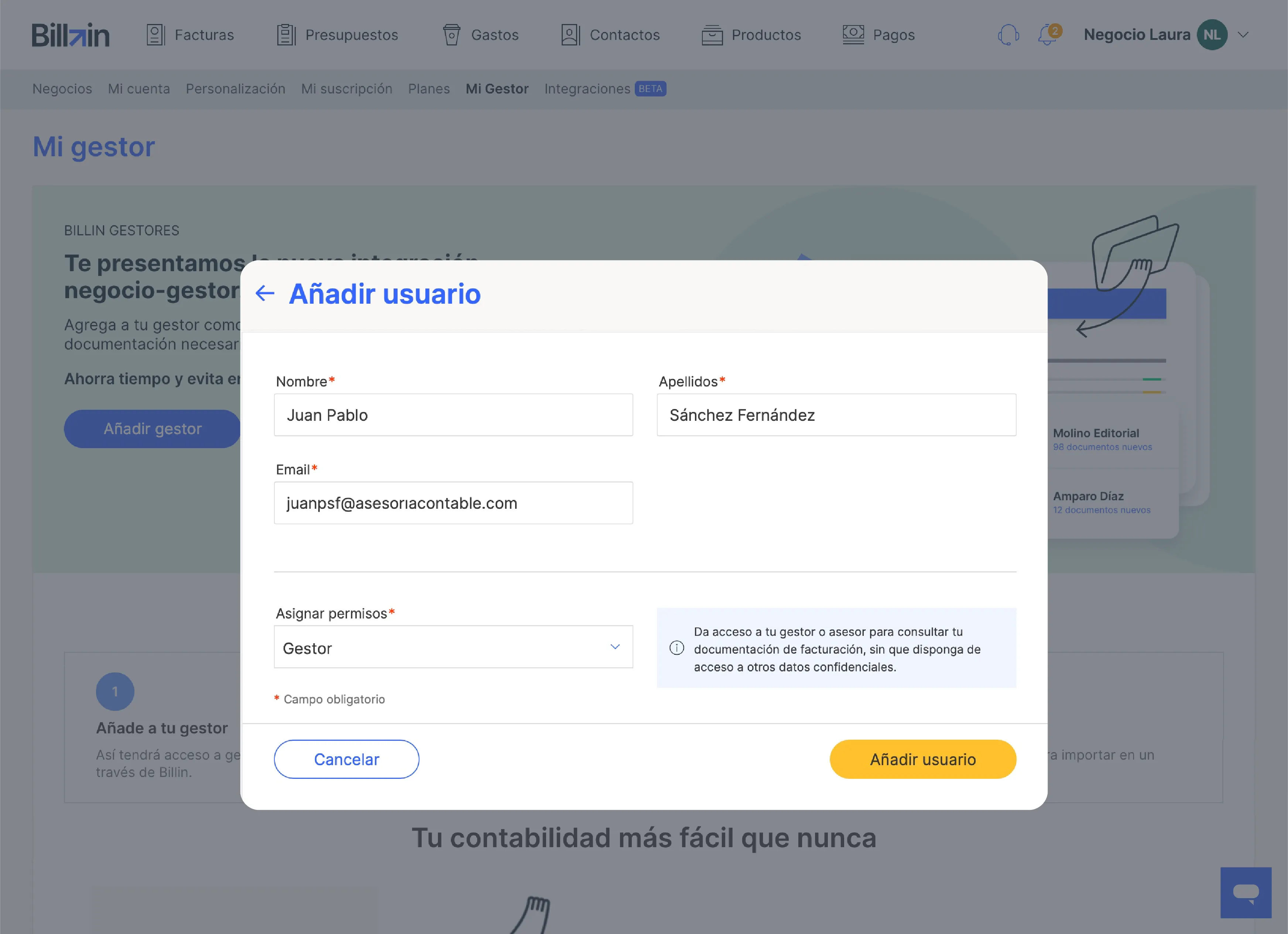The height and width of the screenshot is (934, 1288).
Task: Click "Tu contabilidad más fácil que nunca" heading
Action: point(644,838)
